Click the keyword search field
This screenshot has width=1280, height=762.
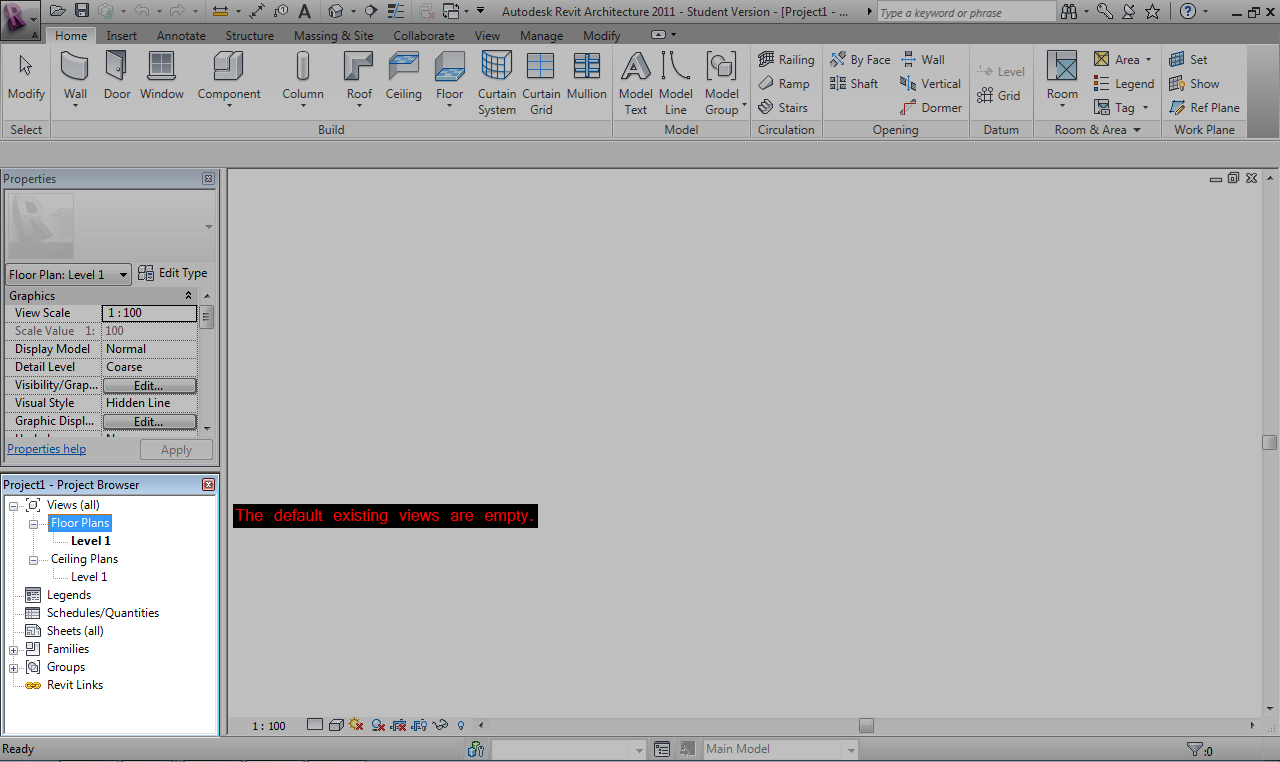[966, 12]
